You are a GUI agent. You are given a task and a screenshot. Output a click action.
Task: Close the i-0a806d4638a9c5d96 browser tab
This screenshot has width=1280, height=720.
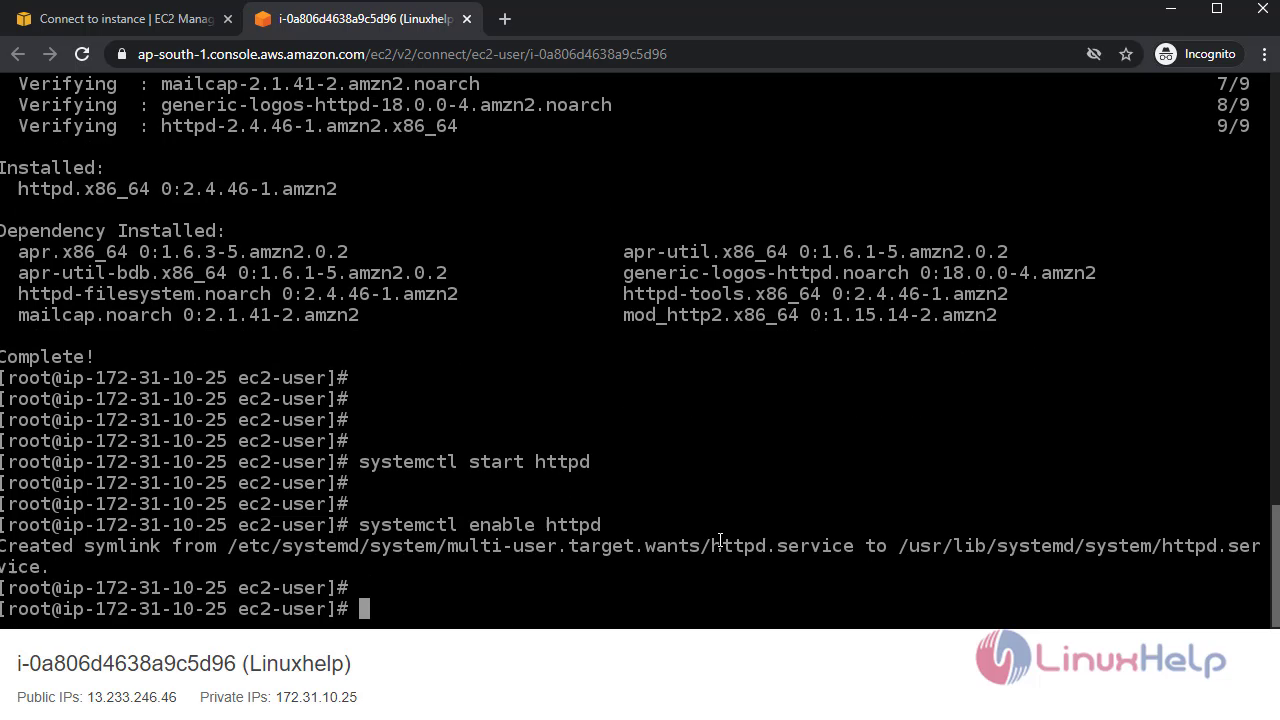click(x=466, y=19)
